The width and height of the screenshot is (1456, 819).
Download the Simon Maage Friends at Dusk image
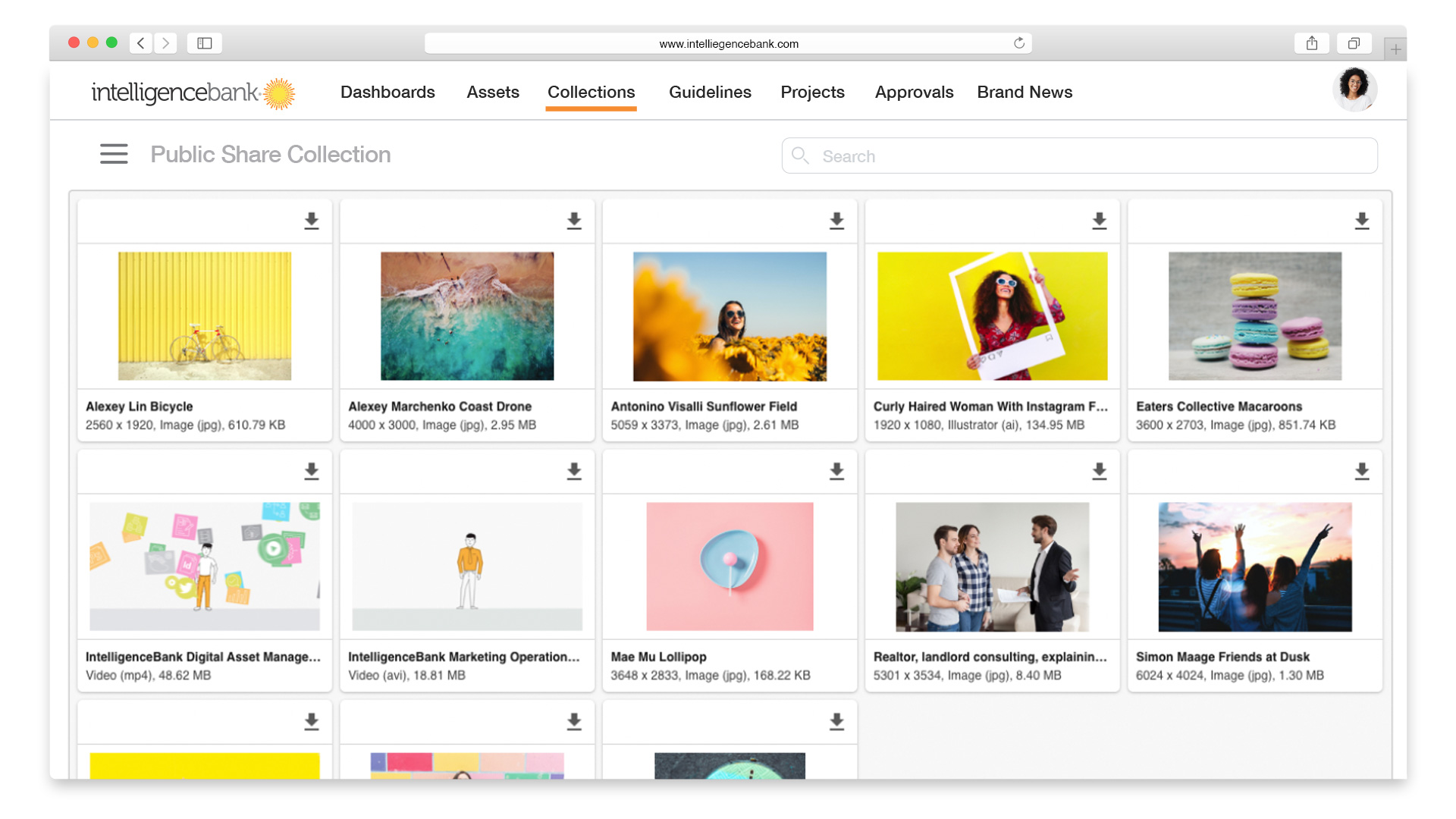1362,471
